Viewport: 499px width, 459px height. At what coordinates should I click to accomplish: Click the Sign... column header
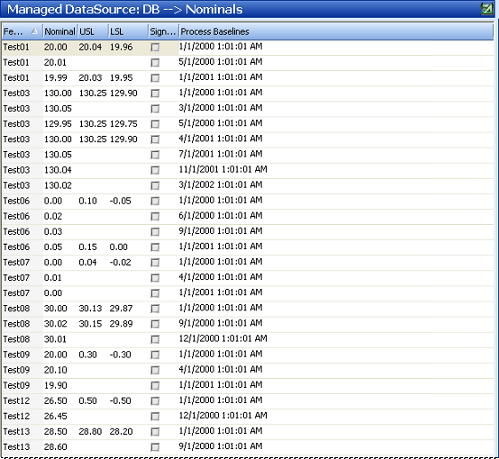[163, 32]
